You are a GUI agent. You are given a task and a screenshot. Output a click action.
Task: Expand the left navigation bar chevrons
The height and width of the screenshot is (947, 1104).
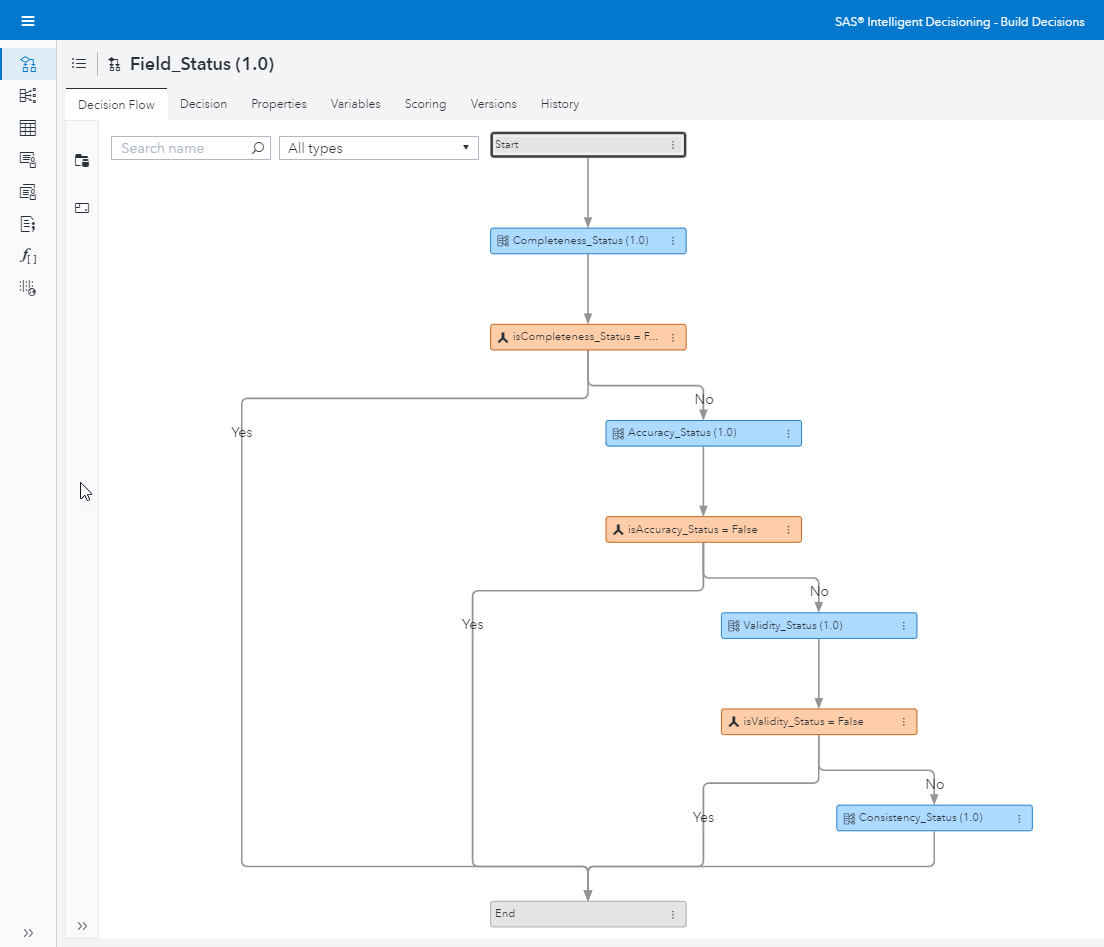coord(28,932)
